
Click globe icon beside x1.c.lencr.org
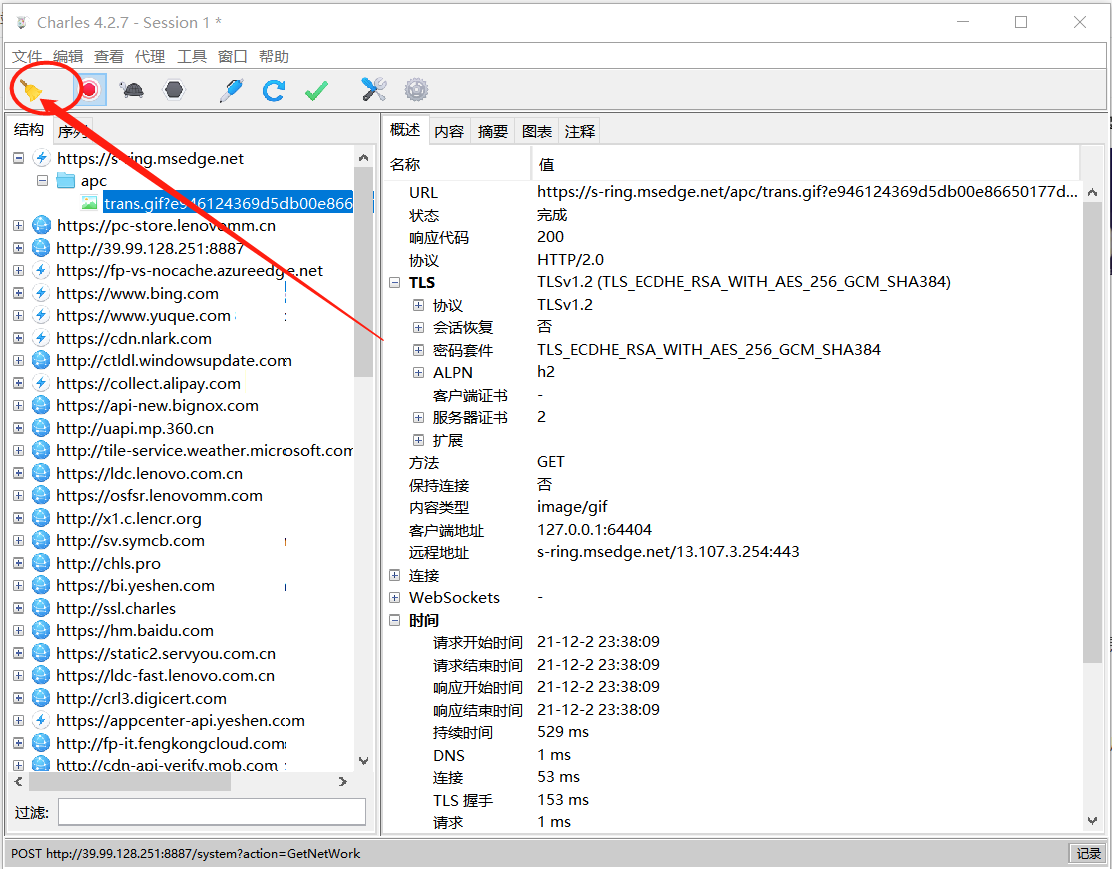(x=42, y=519)
